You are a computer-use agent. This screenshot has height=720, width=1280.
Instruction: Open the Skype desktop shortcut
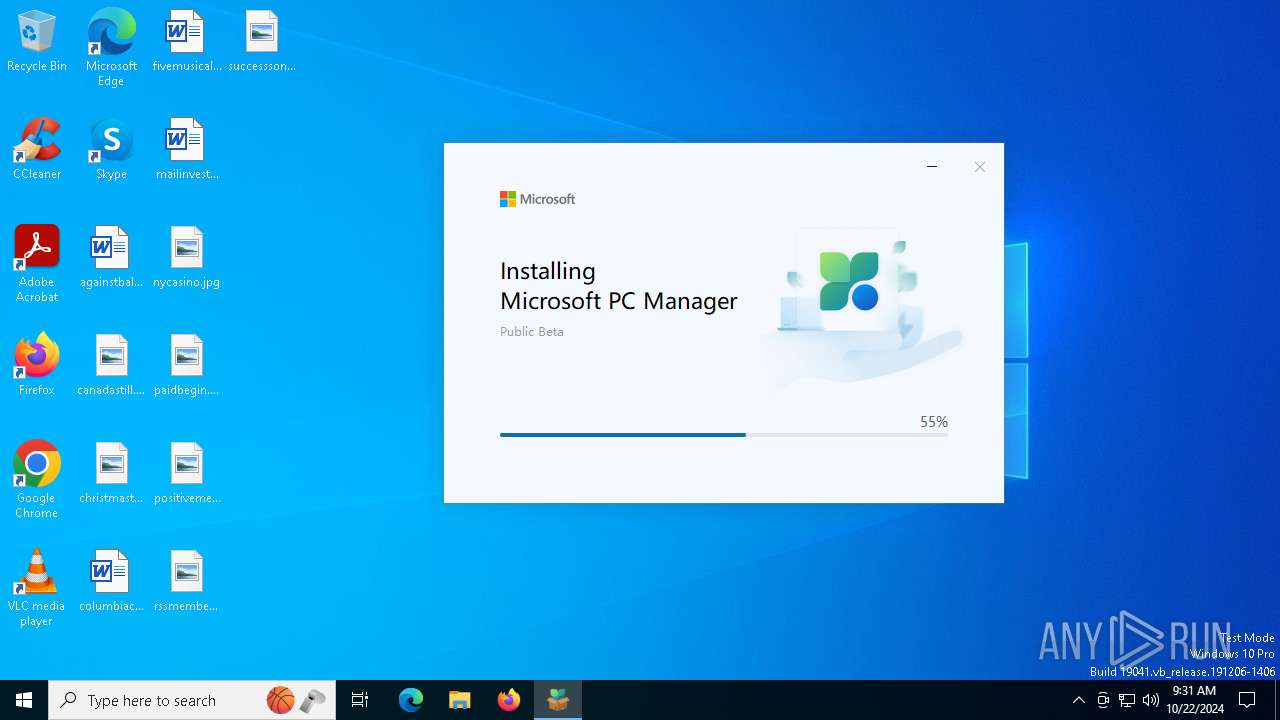[111, 150]
